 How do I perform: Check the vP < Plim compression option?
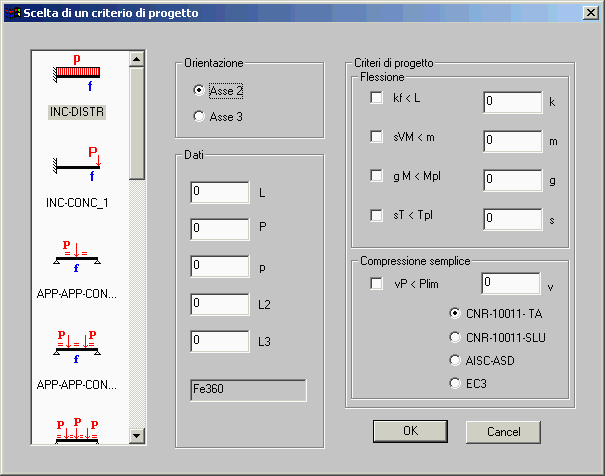point(377,284)
